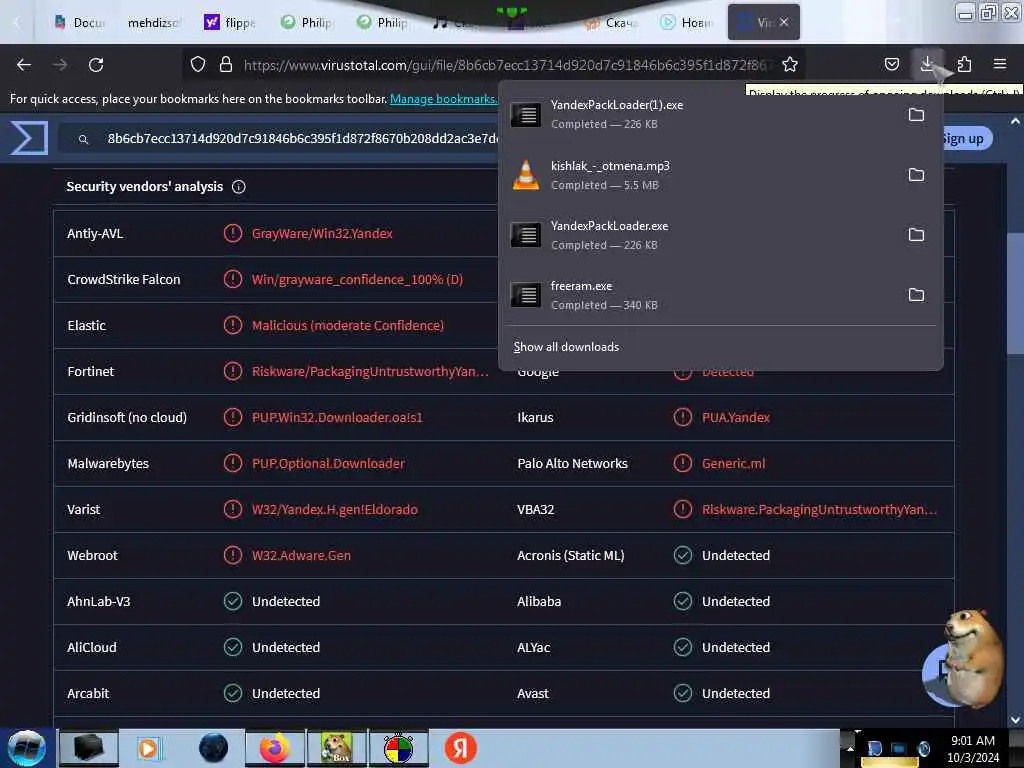The width and height of the screenshot is (1024, 768).
Task: Click the check icon for AhnLab-V3
Action: coord(232,601)
